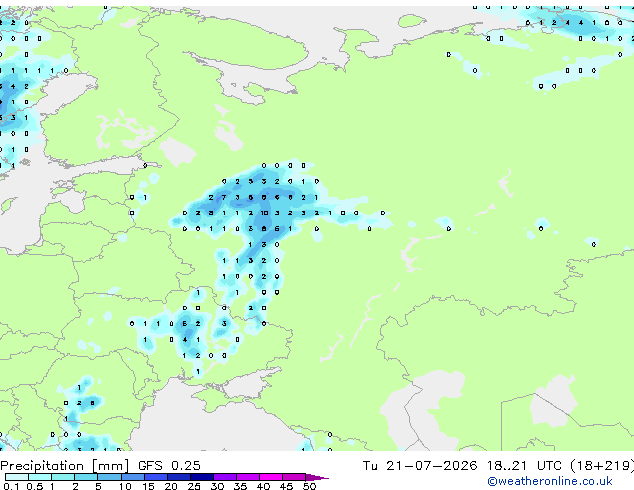Click the 'Precipitation [mm]' title text
Viewport: 634px width, 490px height.
64,466
